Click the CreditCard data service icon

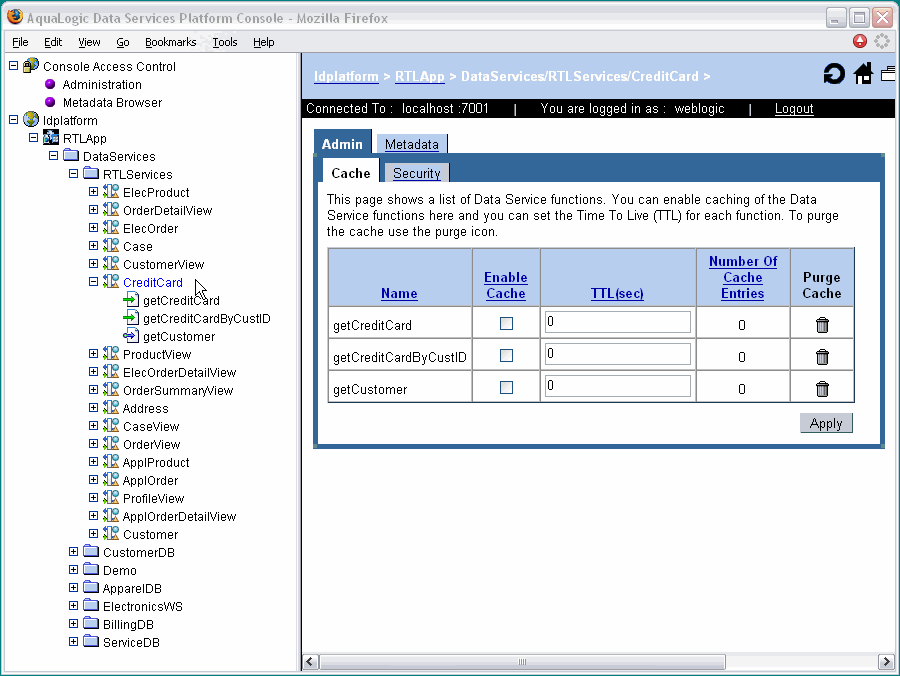click(x=111, y=281)
